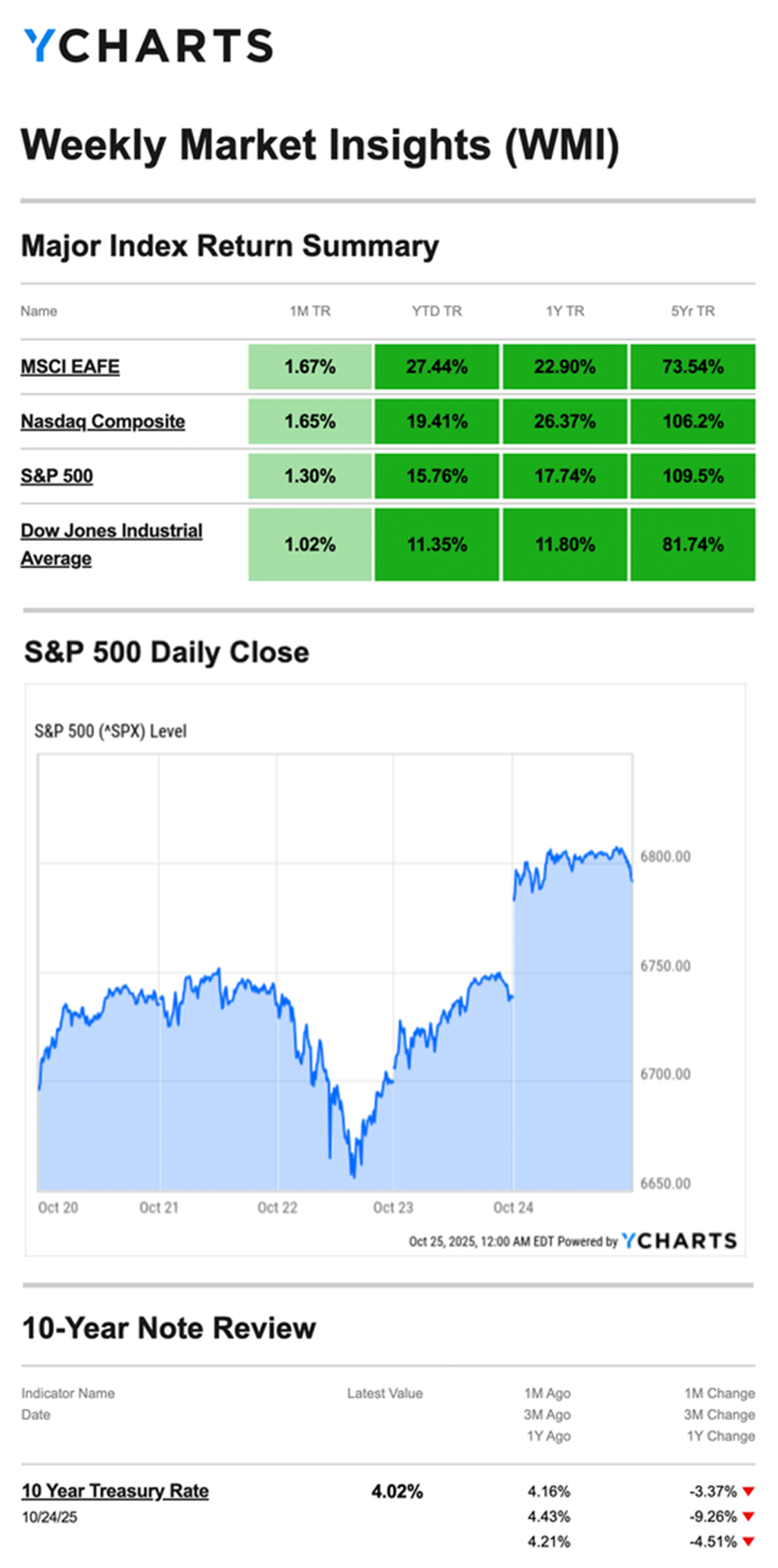Click the YCharts logo at top
This screenshot has height=1568, width=778.
[x=148, y=46]
